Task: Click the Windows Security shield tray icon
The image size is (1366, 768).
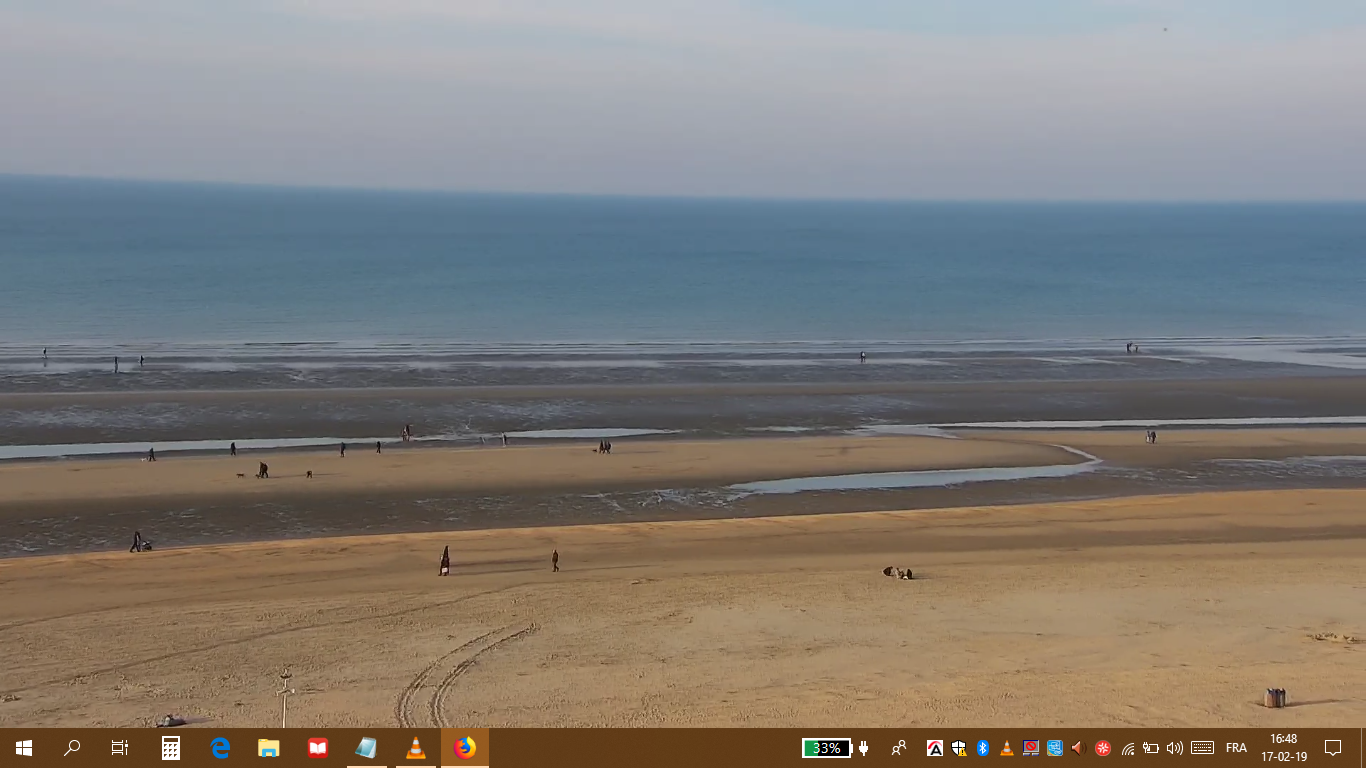Action: click(x=959, y=748)
